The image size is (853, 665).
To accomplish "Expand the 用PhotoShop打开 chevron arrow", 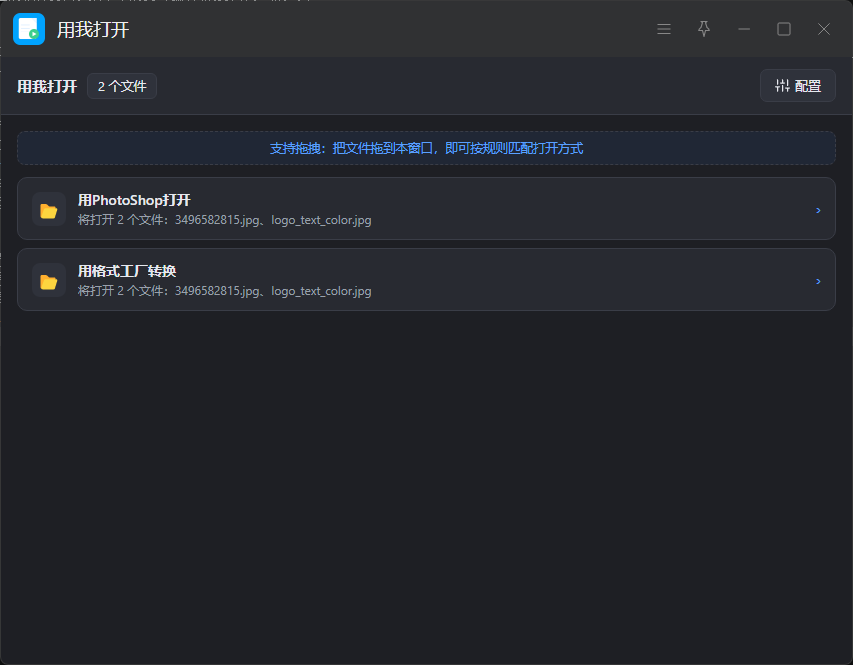I will [x=818, y=210].
